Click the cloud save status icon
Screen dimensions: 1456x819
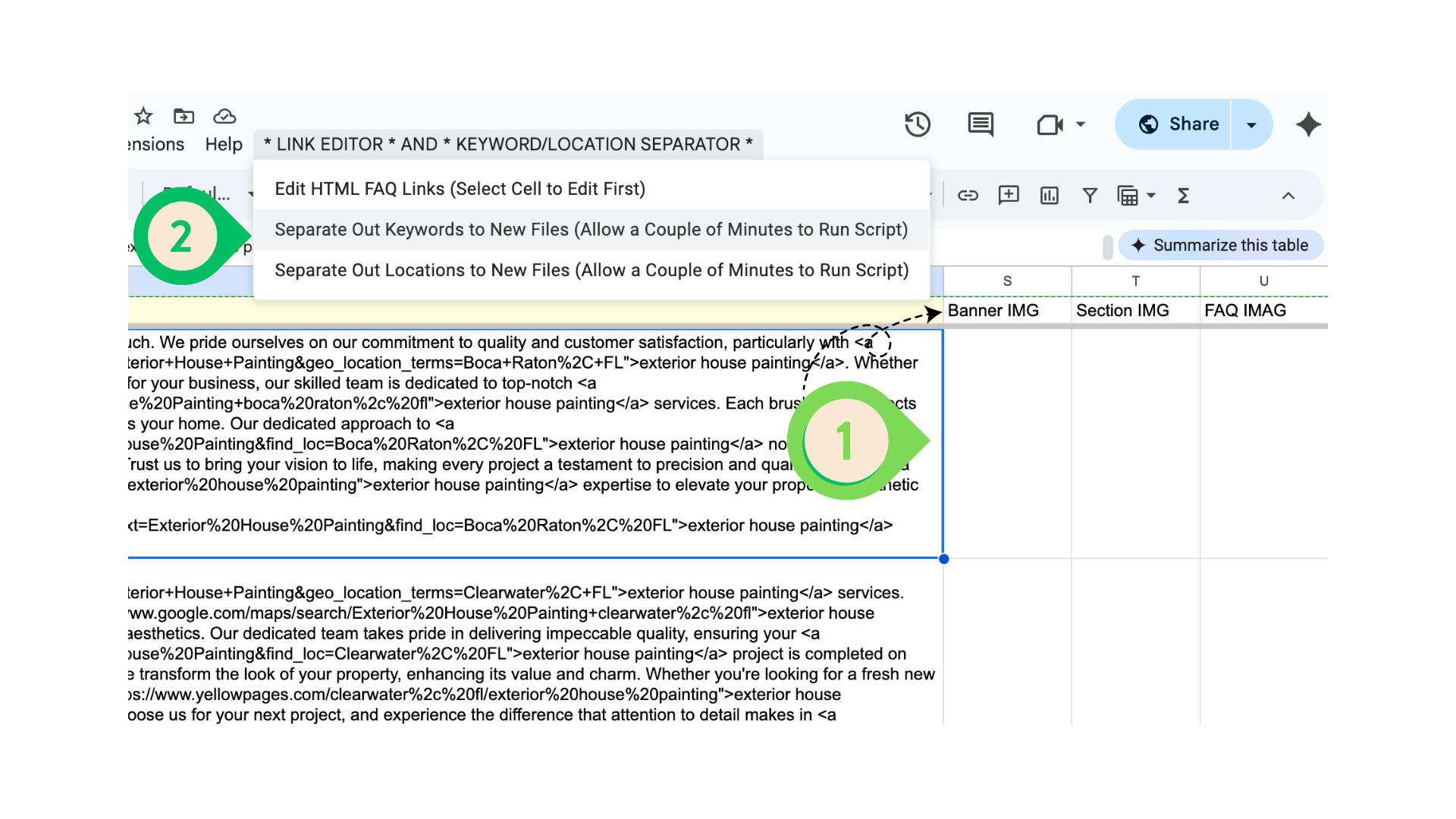coord(224,116)
